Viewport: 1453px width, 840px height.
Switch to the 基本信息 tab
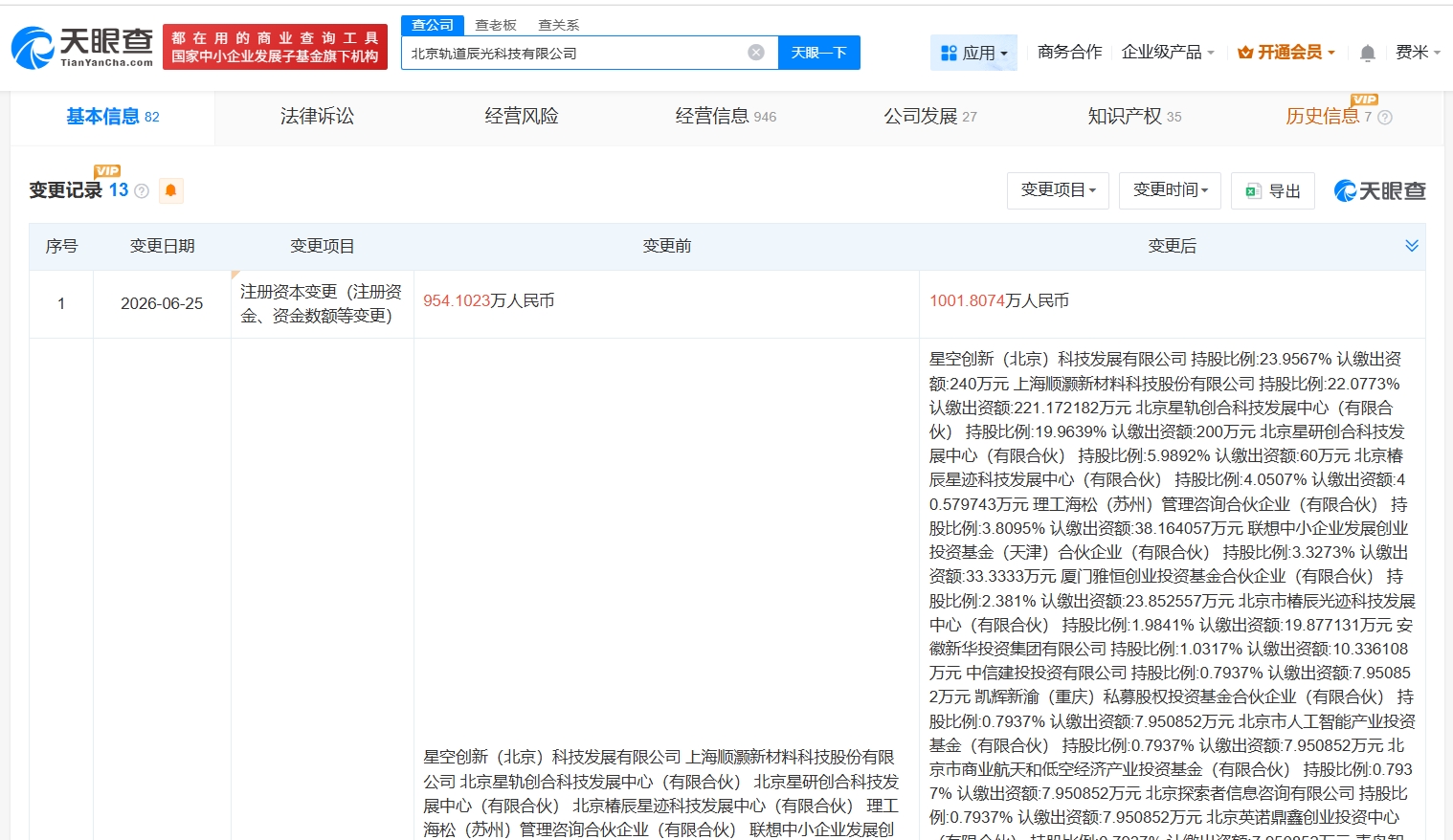click(x=113, y=117)
